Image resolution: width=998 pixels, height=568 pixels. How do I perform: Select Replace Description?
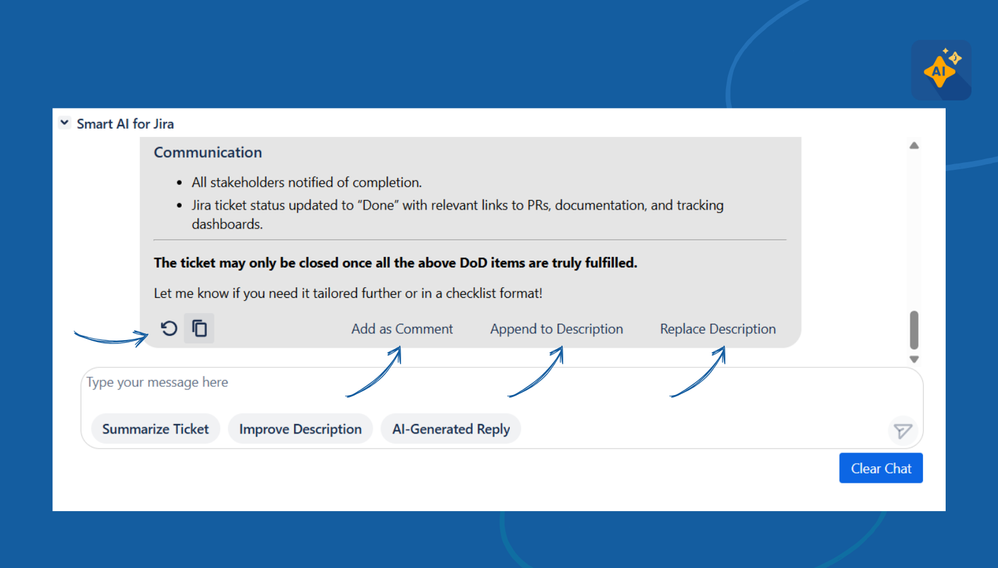coord(718,329)
